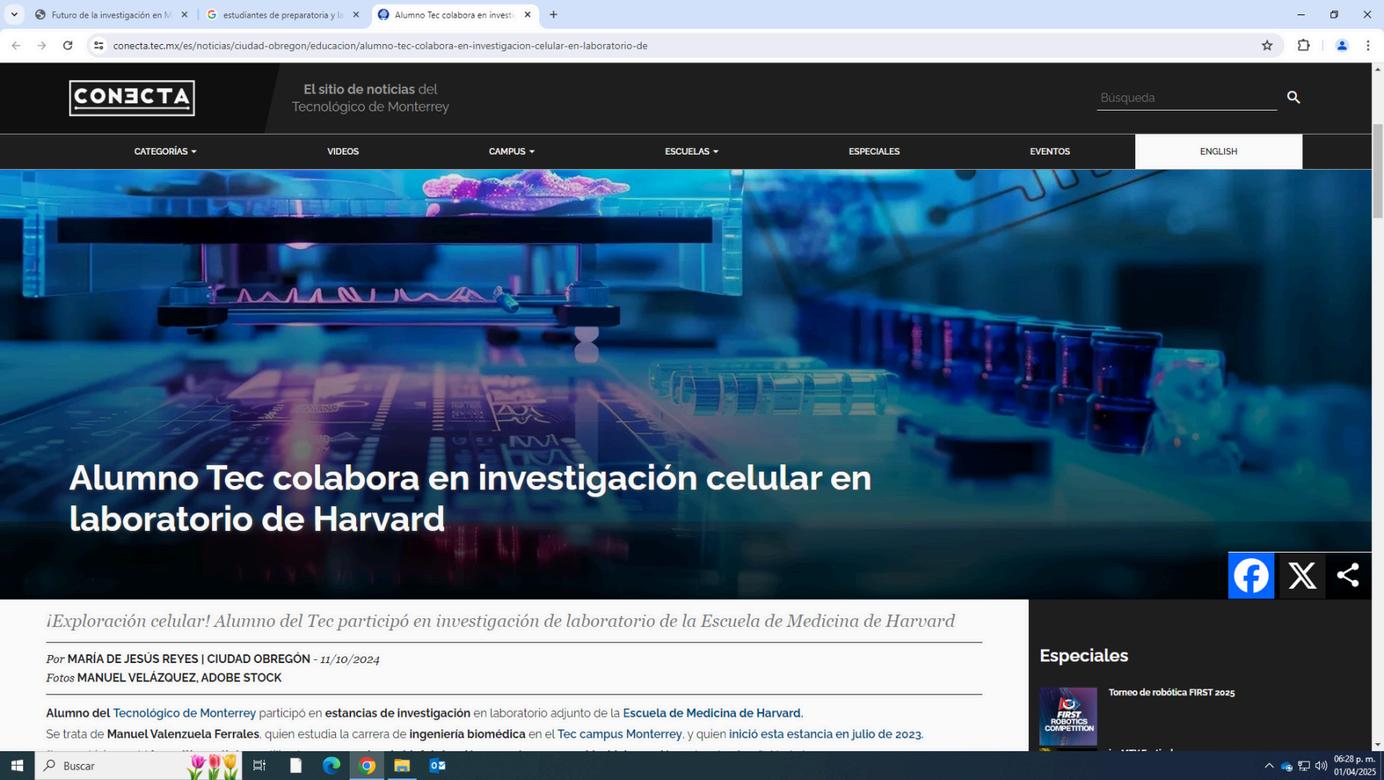
Task: Open the volume control tray icon
Action: (1321, 767)
